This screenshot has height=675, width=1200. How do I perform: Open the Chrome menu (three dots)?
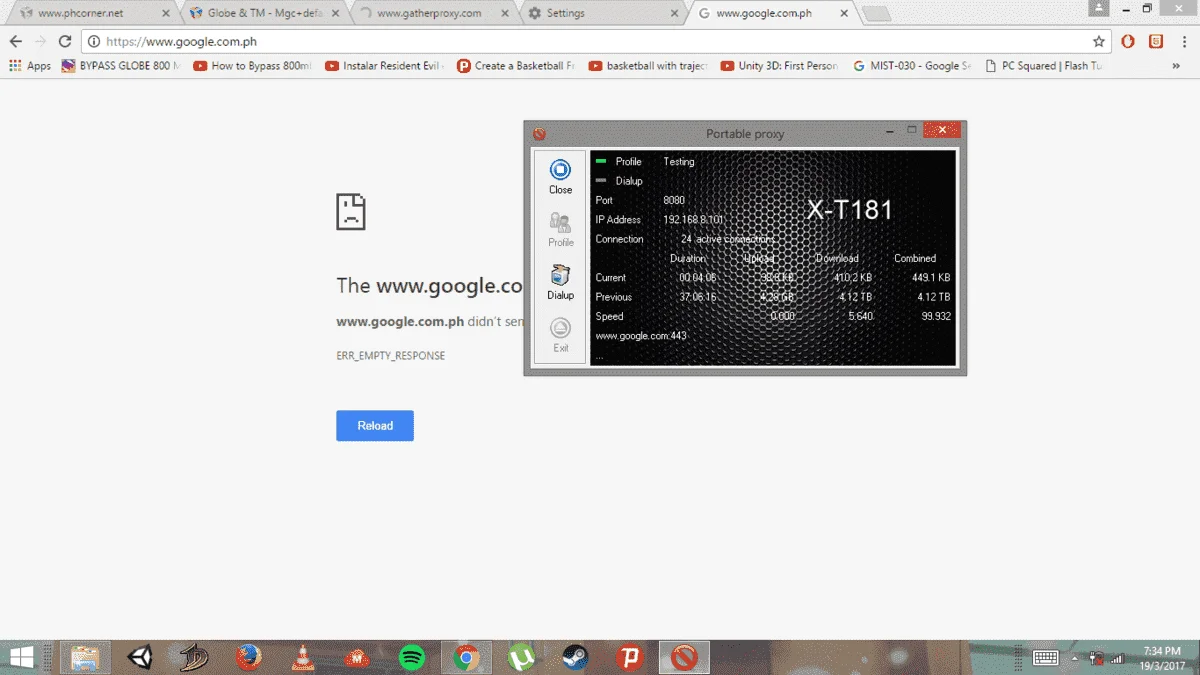[1183, 42]
